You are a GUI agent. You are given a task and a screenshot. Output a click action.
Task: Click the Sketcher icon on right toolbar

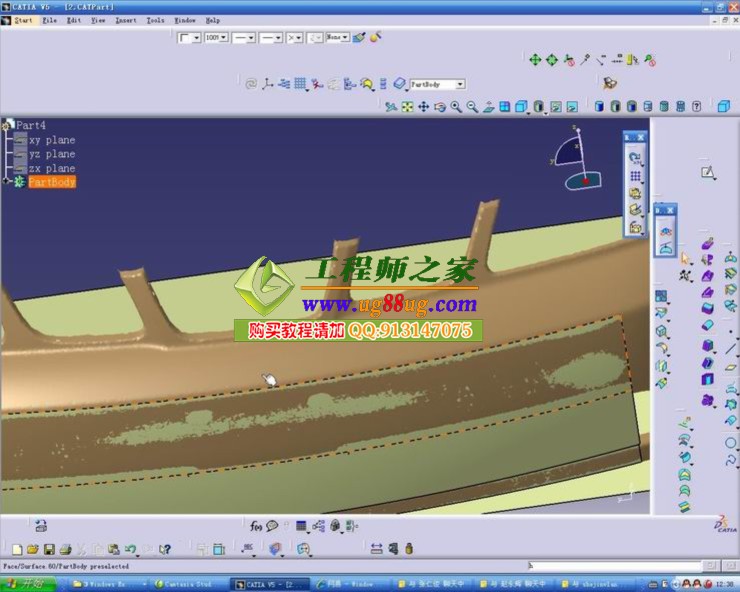point(707,172)
